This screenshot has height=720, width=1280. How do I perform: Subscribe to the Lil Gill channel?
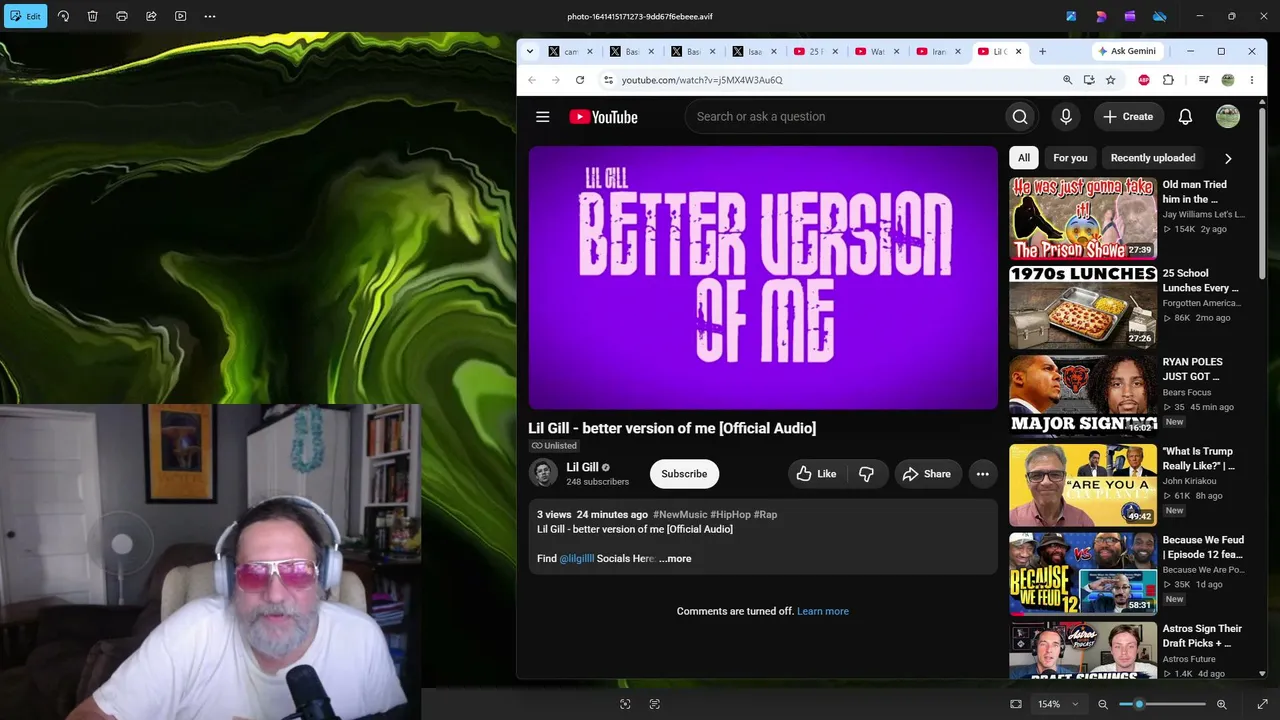pyautogui.click(x=684, y=474)
